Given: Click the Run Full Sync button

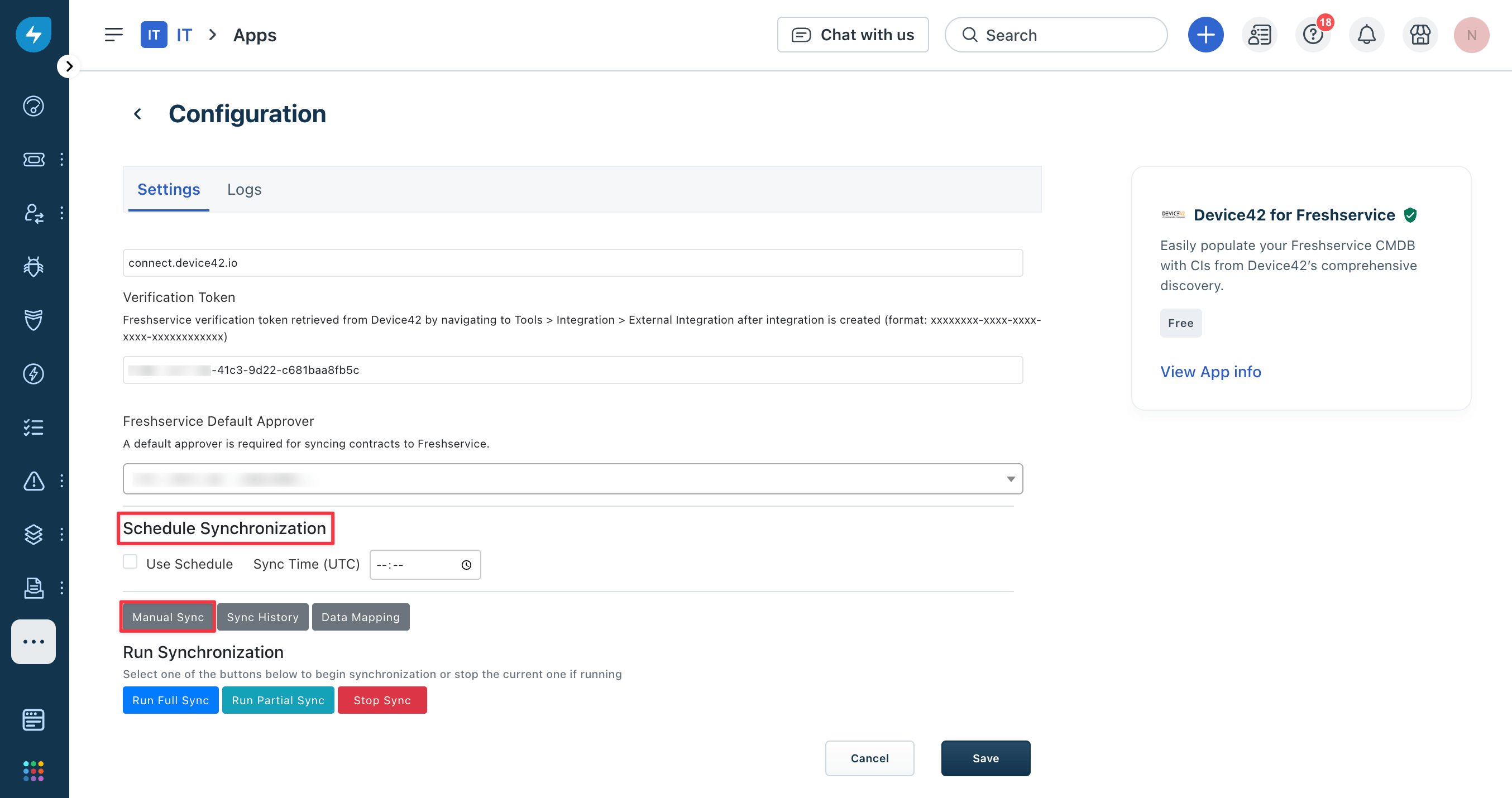Looking at the screenshot, I should [x=170, y=700].
